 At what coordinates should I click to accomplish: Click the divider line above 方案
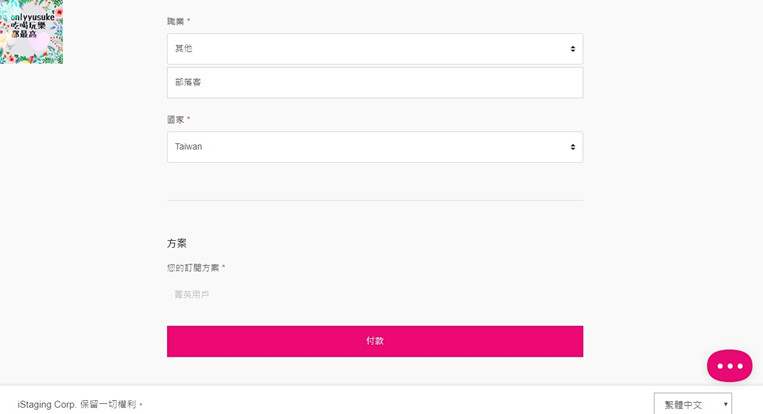pyautogui.click(x=374, y=200)
